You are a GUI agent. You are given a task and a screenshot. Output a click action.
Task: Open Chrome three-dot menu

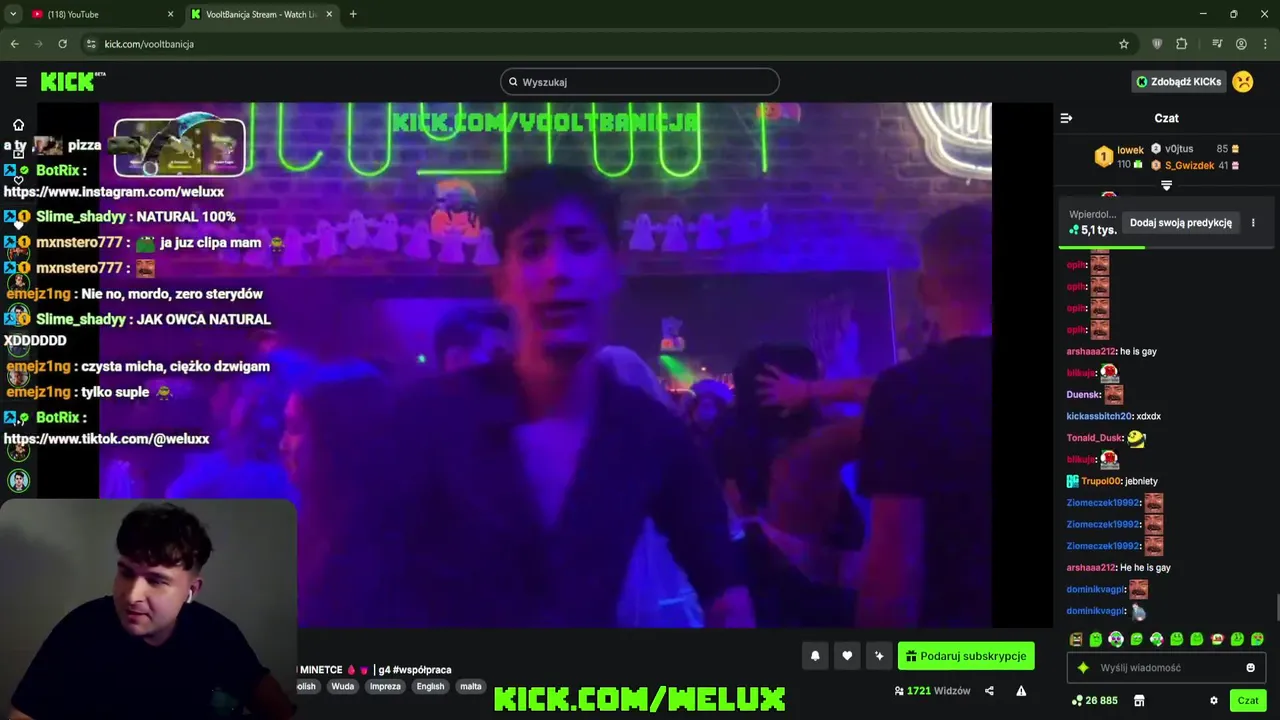point(1265,44)
